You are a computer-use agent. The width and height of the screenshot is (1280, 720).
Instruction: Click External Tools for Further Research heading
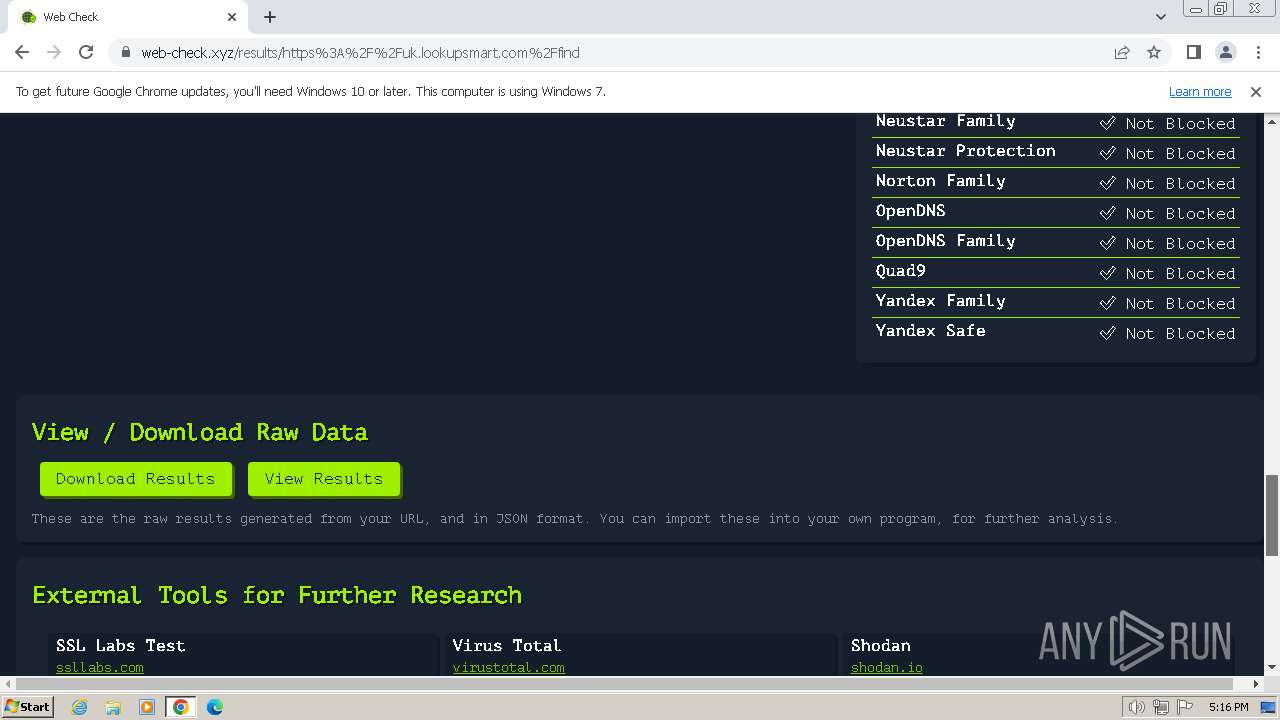pos(277,595)
